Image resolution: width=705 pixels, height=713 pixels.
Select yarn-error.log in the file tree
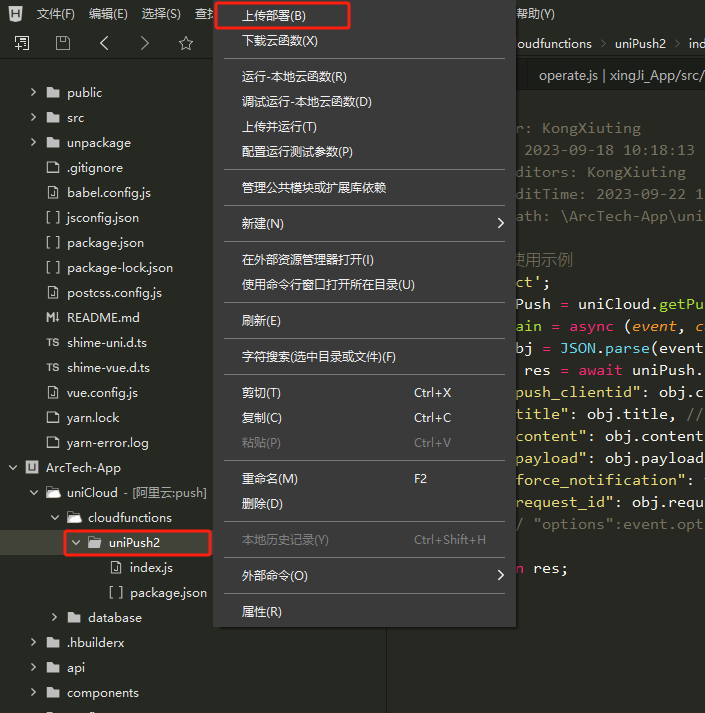coord(106,442)
